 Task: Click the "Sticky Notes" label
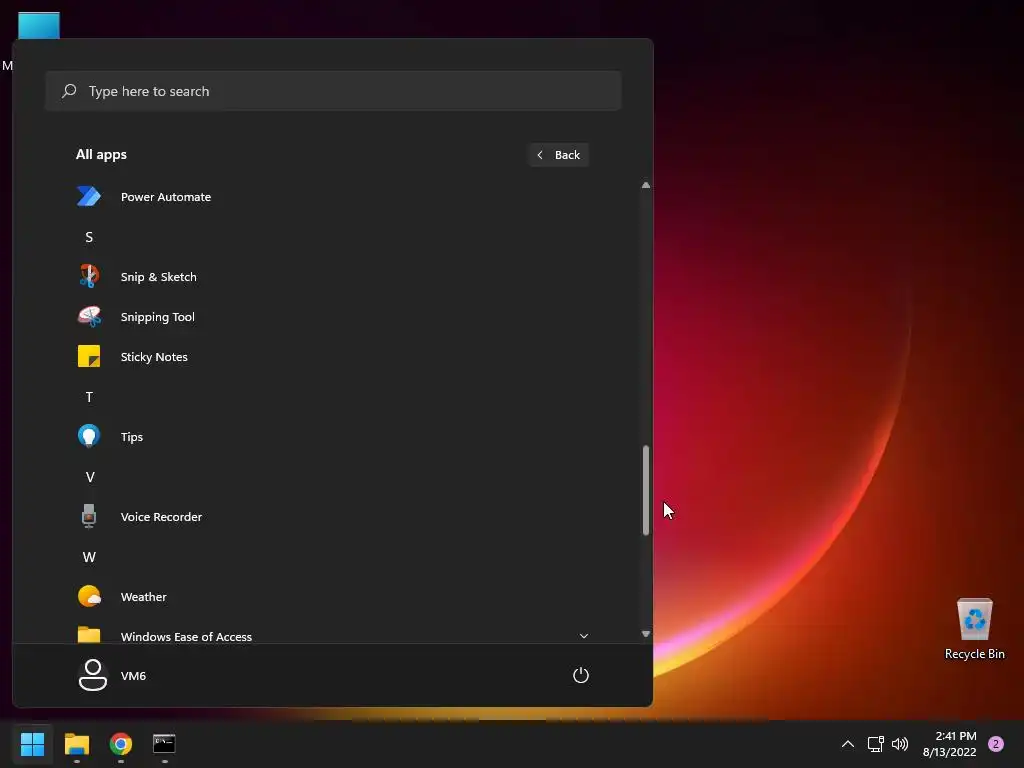click(x=154, y=357)
